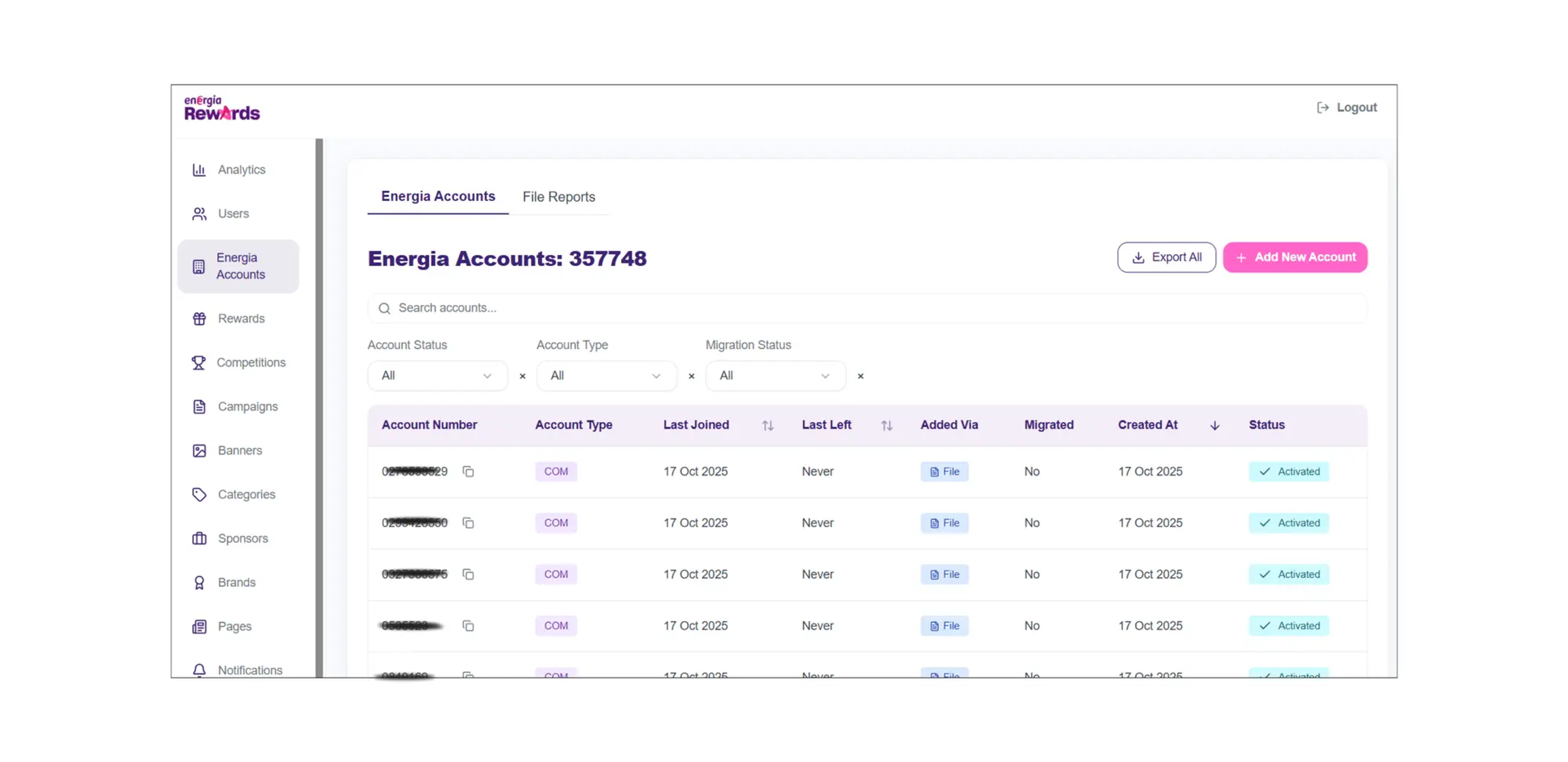Click Activated status in first row
This screenshot has height=762, width=1568.
(x=1289, y=472)
